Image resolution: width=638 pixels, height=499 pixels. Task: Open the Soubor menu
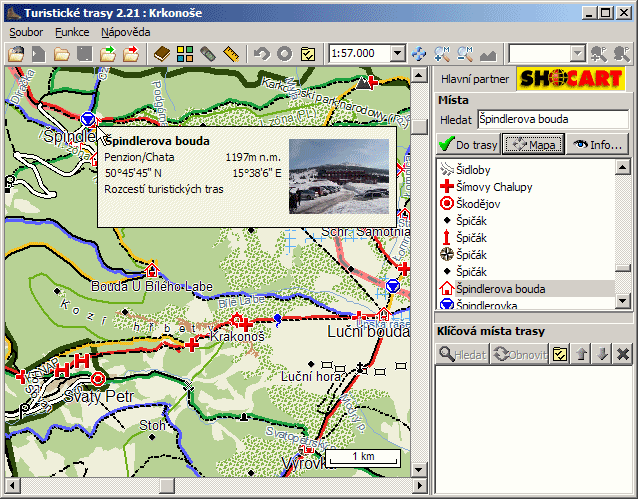point(26,32)
